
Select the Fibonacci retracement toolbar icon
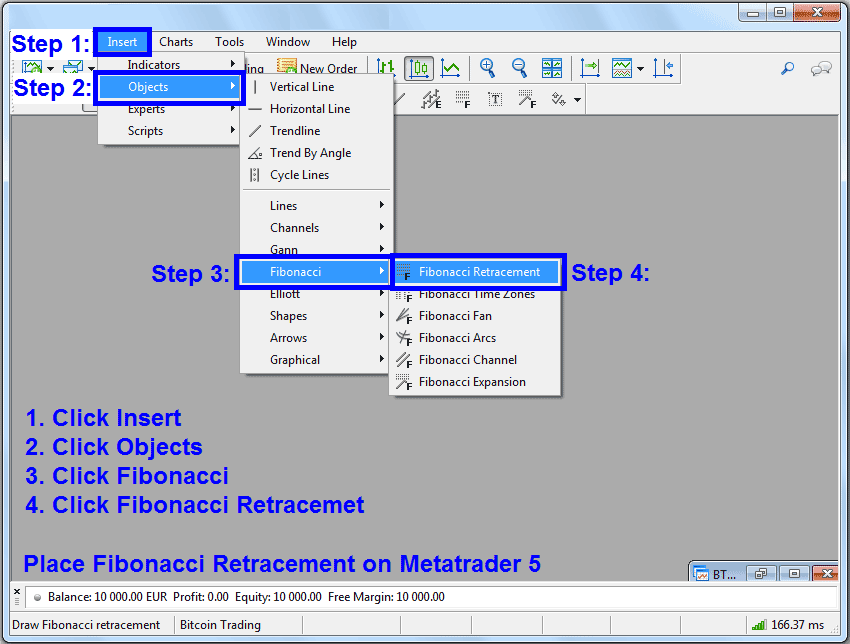(x=462, y=100)
